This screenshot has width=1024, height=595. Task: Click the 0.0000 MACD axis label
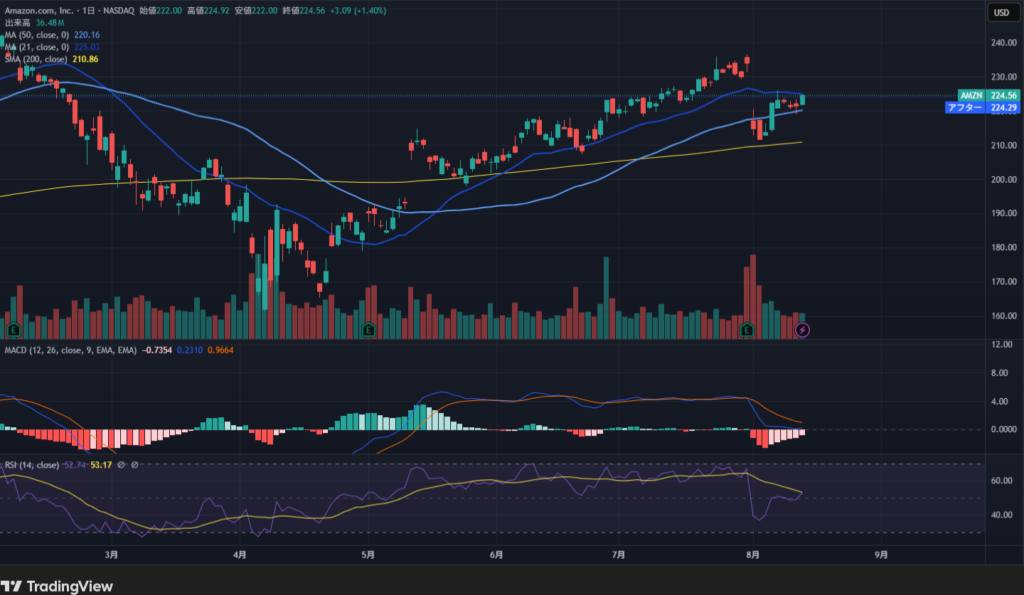tap(1003, 430)
